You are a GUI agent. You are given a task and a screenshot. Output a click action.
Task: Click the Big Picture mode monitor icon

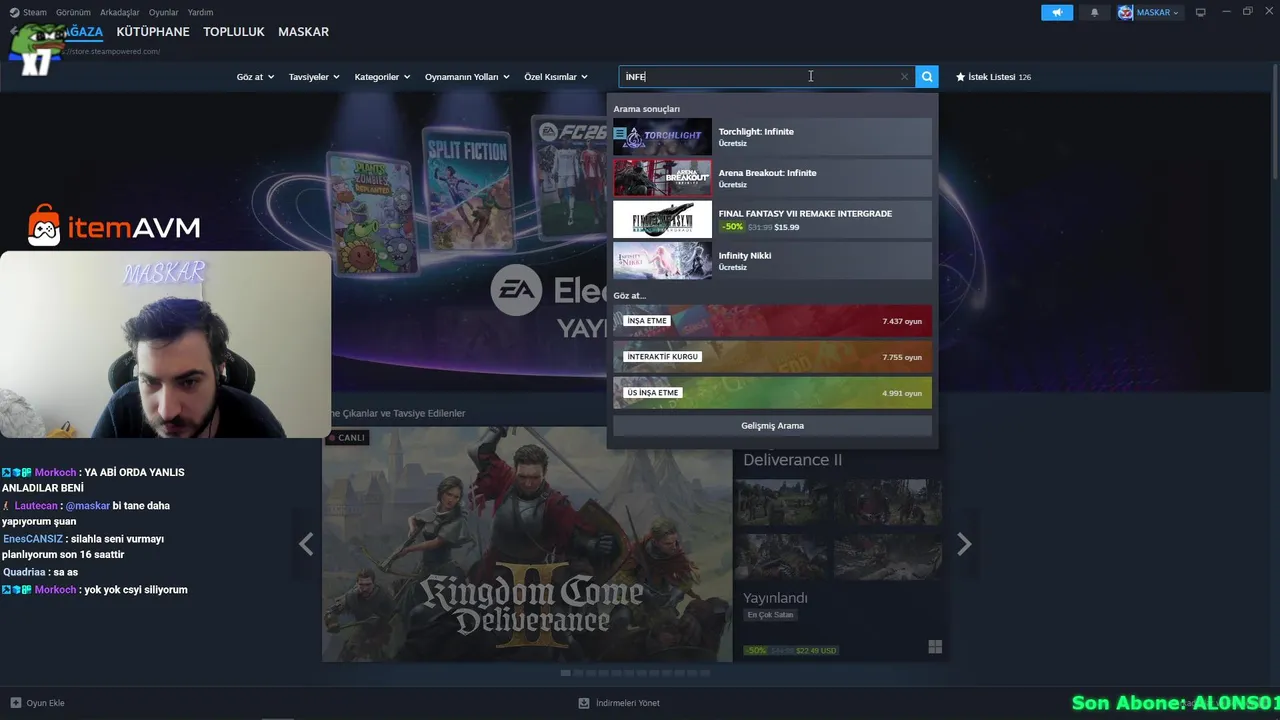[x=1201, y=12]
